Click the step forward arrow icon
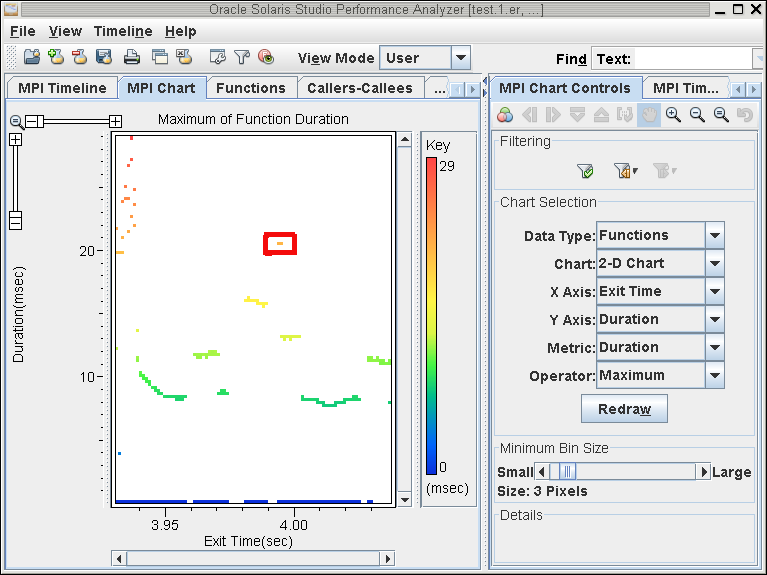Image resolution: width=767 pixels, height=575 pixels. tap(553, 115)
